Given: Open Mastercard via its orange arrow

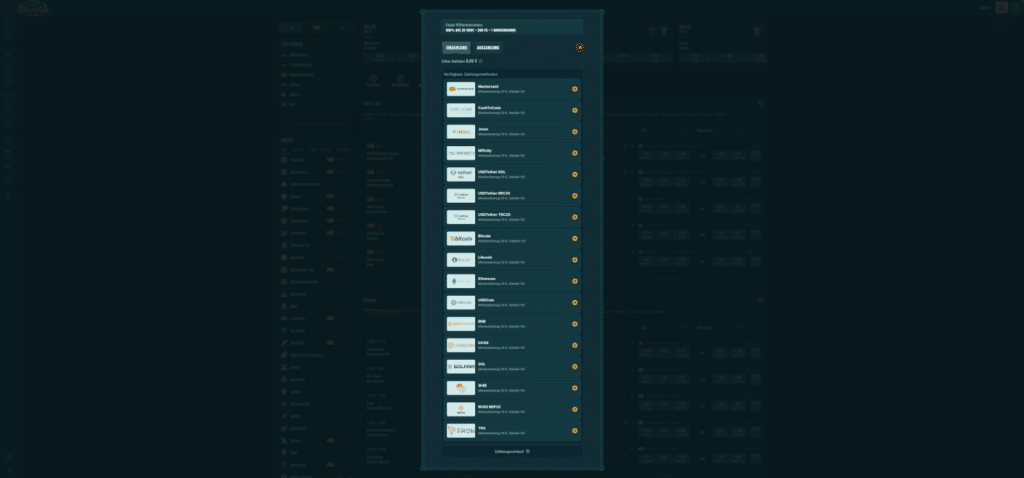Looking at the screenshot, I should (x=575, y=89).
